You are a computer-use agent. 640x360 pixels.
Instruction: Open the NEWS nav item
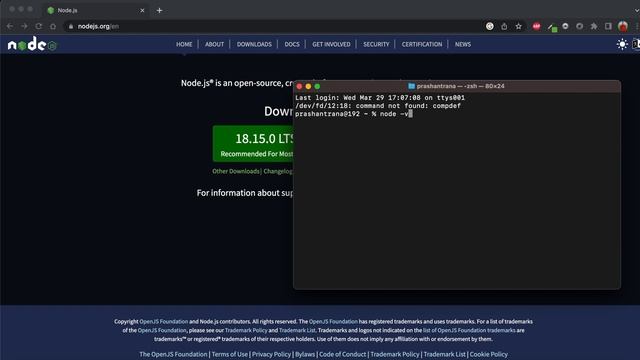[463, 44]
